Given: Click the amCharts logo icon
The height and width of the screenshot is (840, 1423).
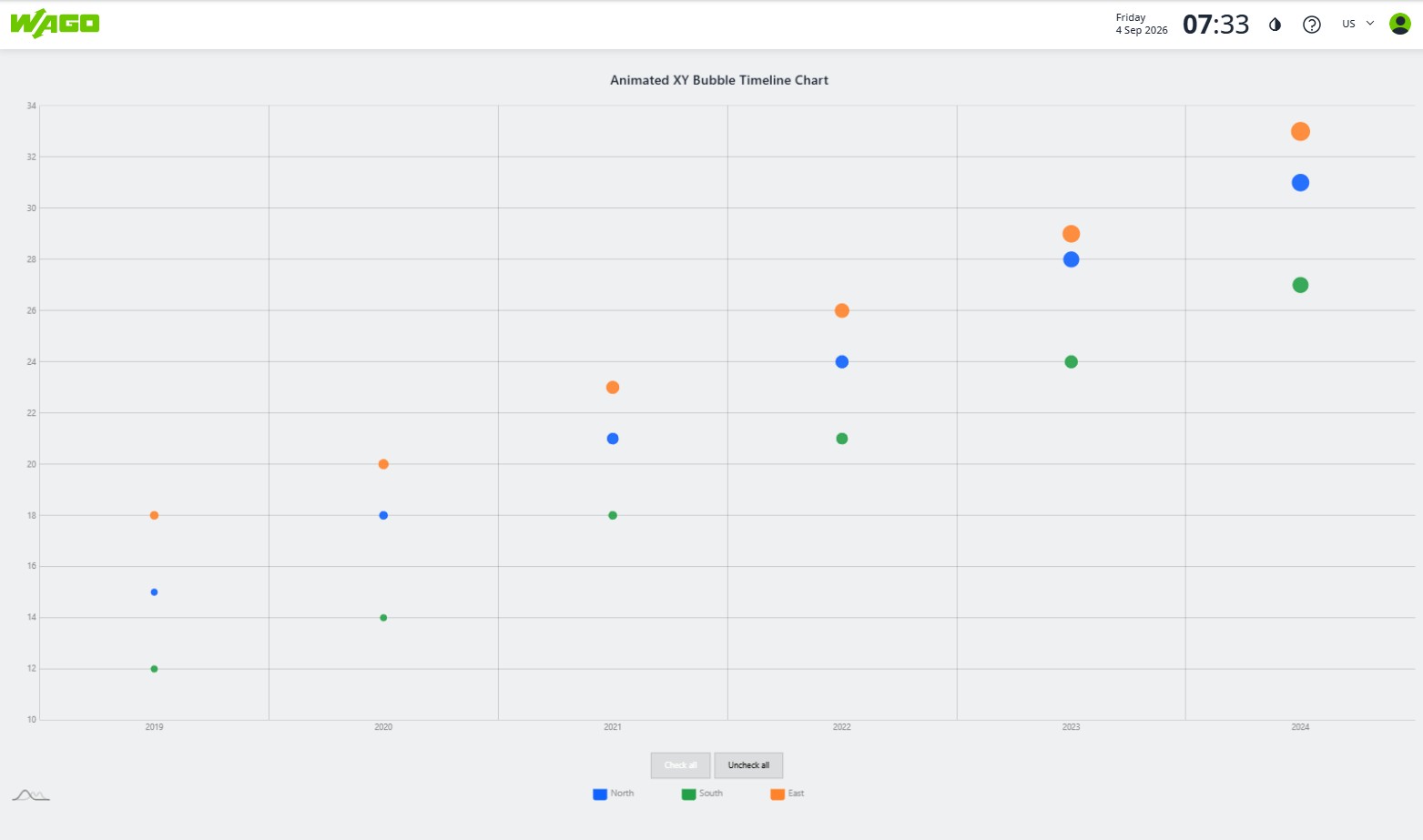Looking at the screenshot, I should pos(31,795).
